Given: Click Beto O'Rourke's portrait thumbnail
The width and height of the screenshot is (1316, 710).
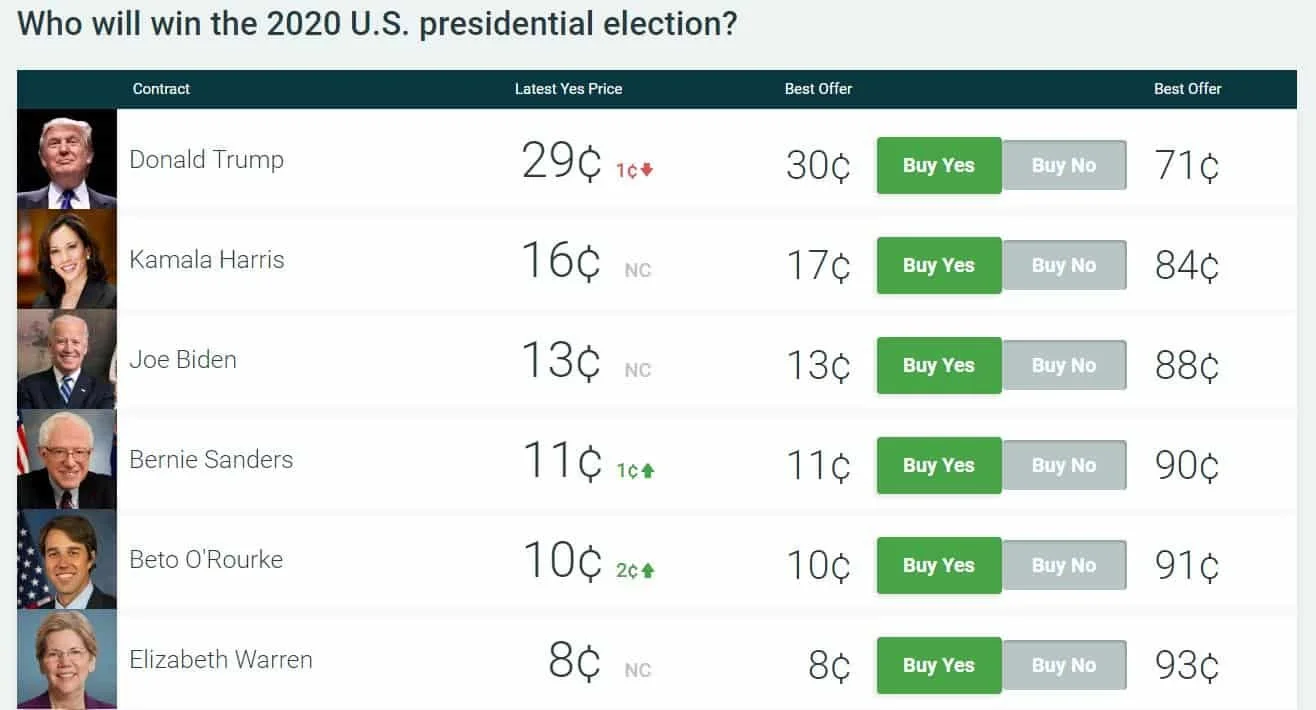Looking at the screenshot, I should (67, 559).
